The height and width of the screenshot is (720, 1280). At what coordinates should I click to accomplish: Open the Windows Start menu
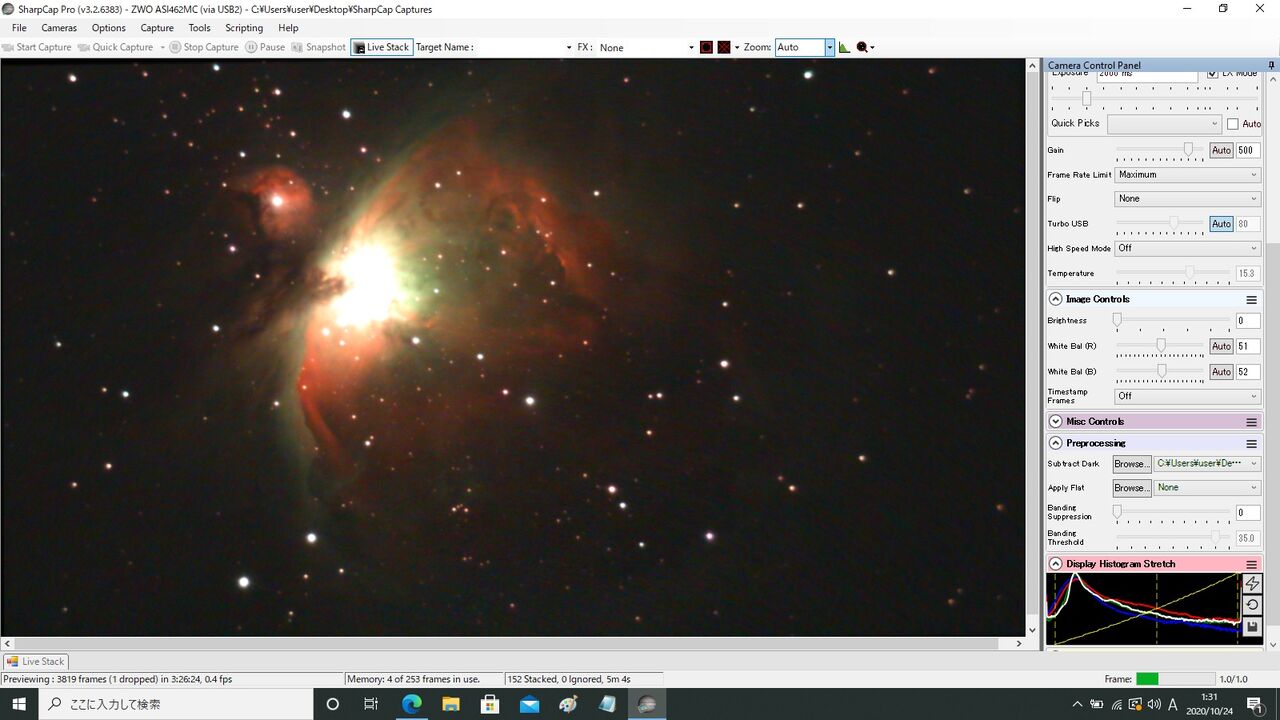point(19,704)
